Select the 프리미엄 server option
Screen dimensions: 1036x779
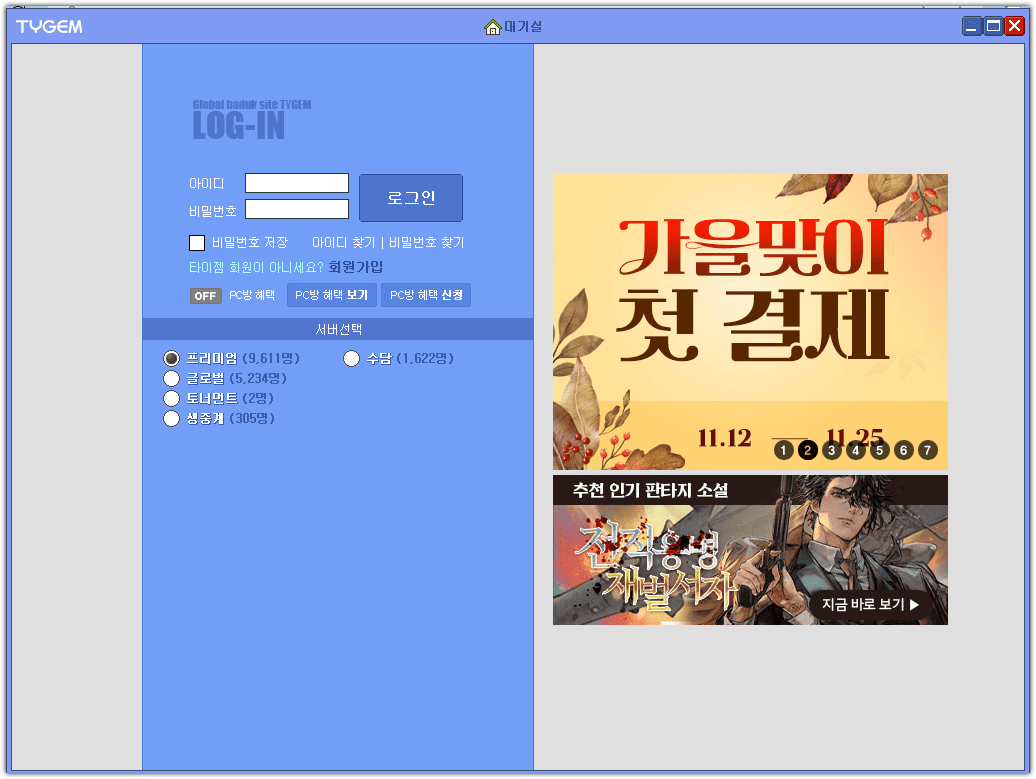pos(171,358)
